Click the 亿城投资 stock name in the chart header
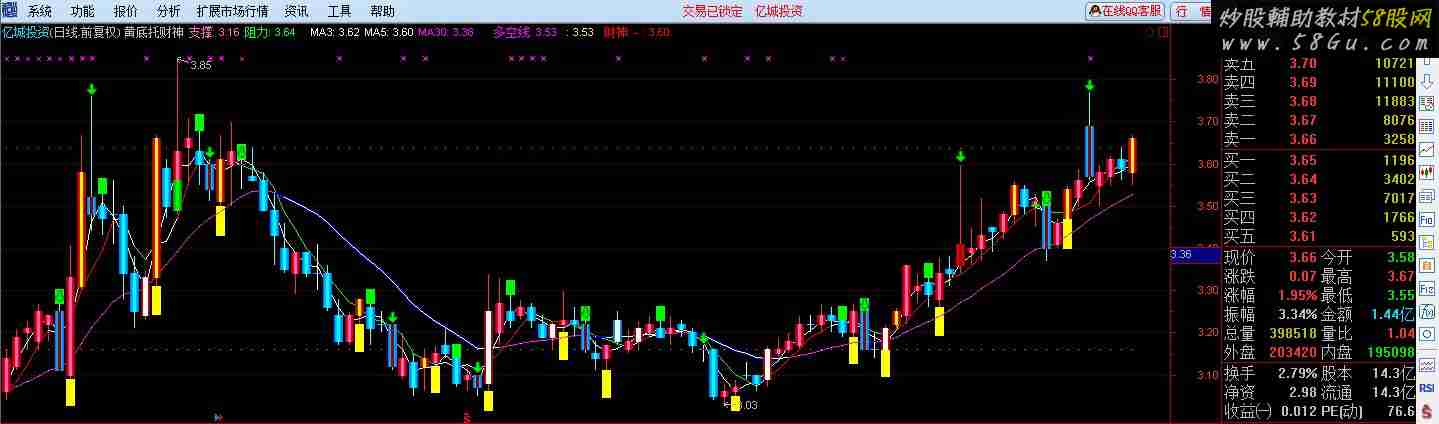The image size is (1439, 424). point(25,32)
